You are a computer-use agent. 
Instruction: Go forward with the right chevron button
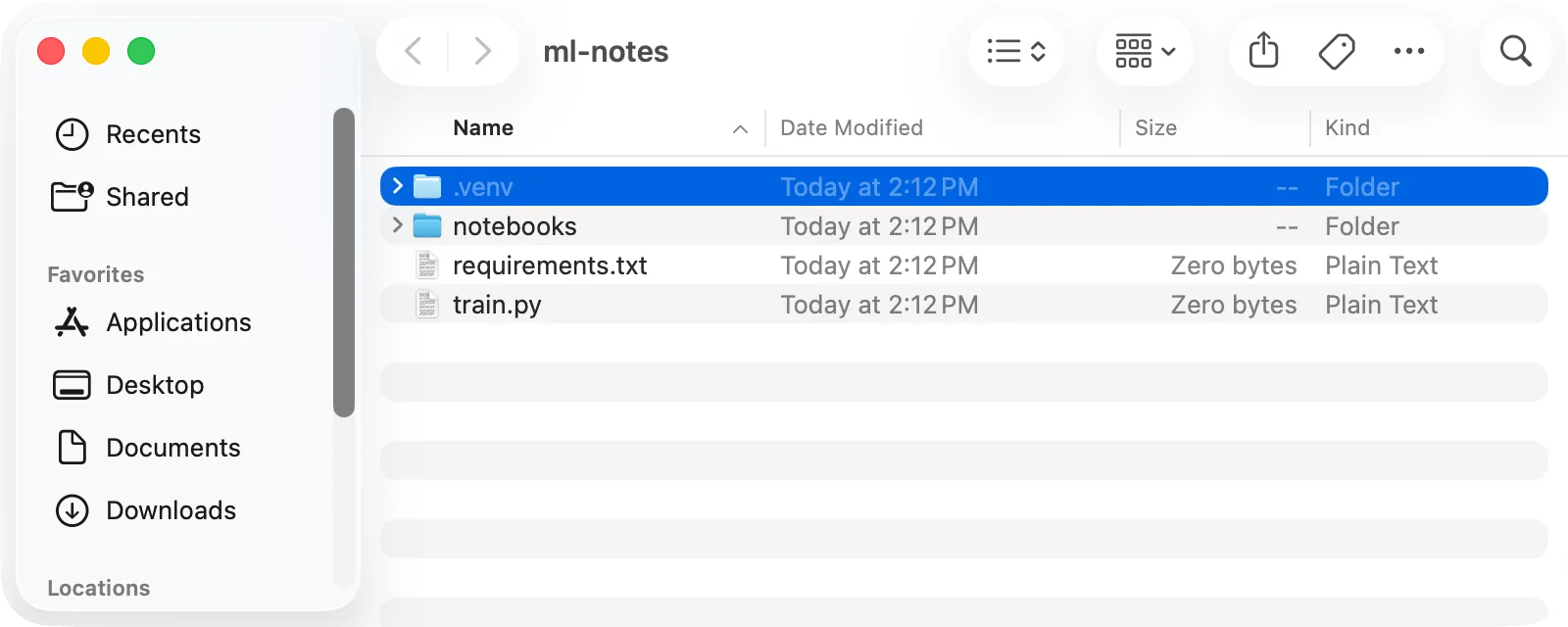[482, 51]
